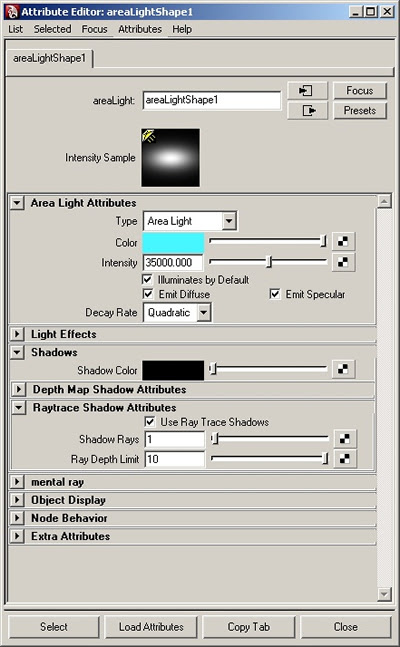
Task: Click the areaLight name input field
Action: click(x=212, y=100)
